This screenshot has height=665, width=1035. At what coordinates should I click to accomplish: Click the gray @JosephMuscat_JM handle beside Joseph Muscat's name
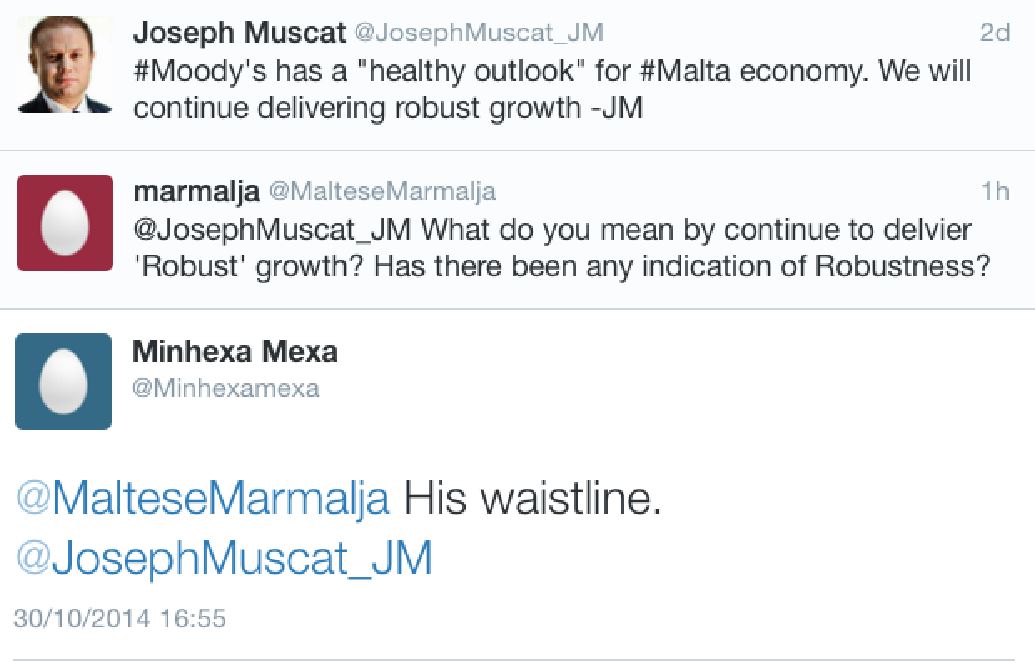(479, 33)
